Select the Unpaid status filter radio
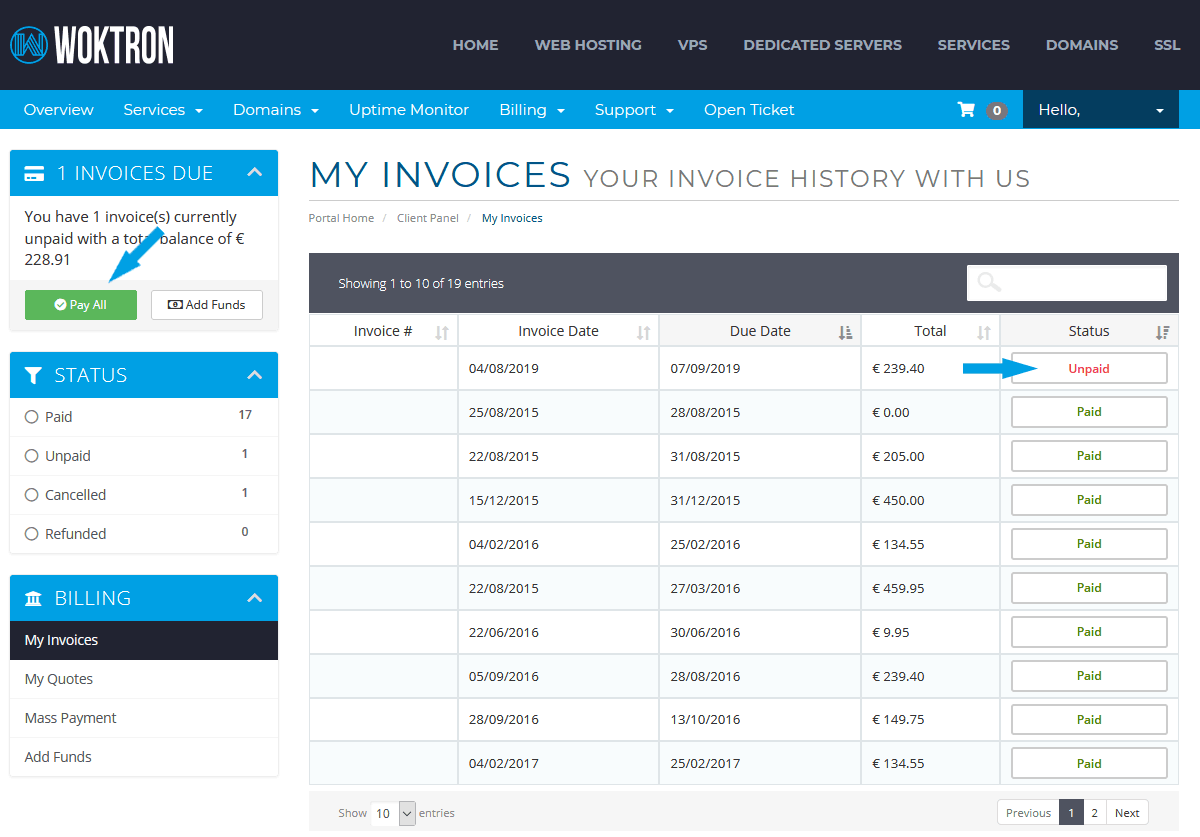Screen dimensions: 1200x837 pyautogui.click(x=32, y=456)
